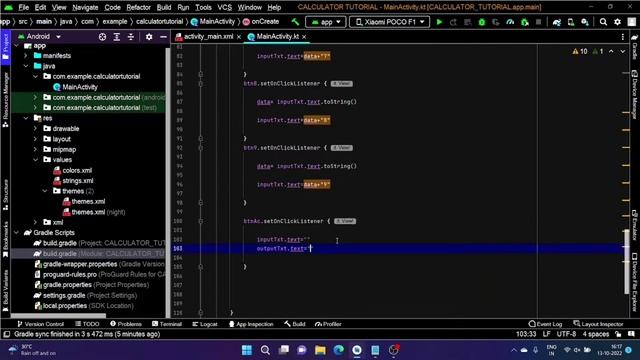Open MainActivity file in project tree
Image resolution: width=640 pixels, height=360 pixels.
pyautogui.click(x=76, y=87)
